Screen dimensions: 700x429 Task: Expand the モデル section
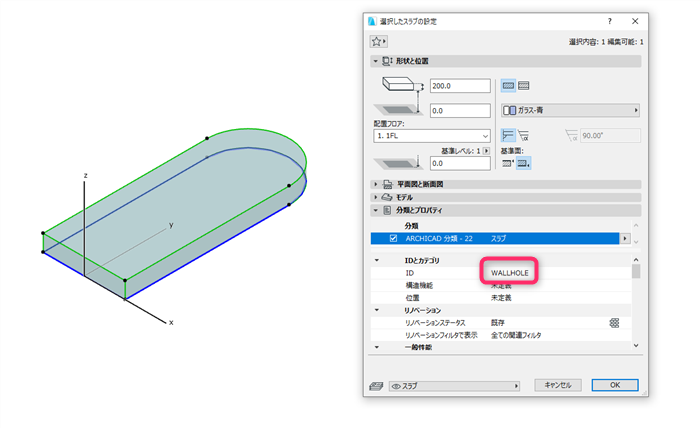[375, 197]
